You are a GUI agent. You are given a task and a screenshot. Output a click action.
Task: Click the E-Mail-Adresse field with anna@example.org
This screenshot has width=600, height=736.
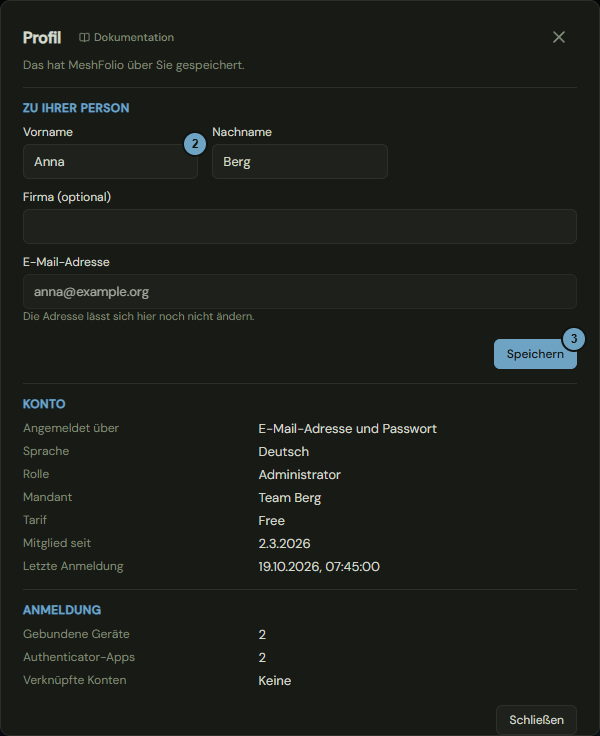click(x=300, y=291)
